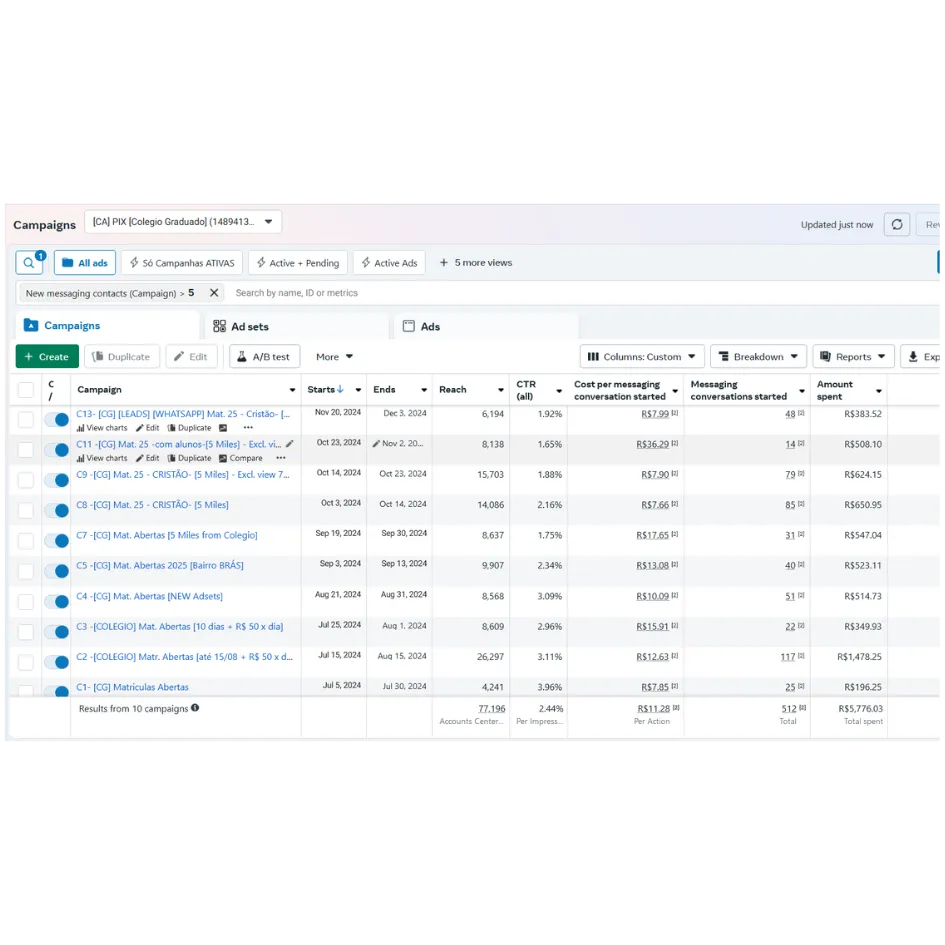Click the plus icon for 5 more views

[x=444, y=263]
